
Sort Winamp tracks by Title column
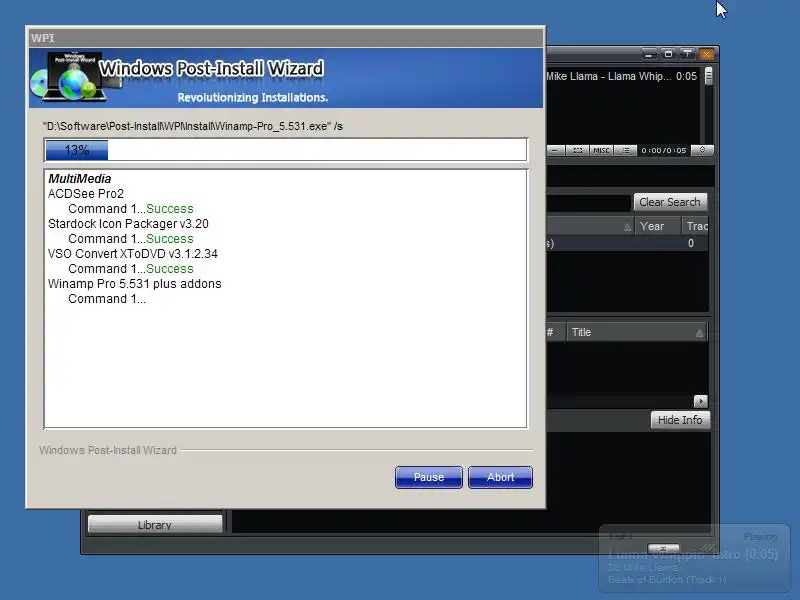pyautogui.click(x=637, y=332)
